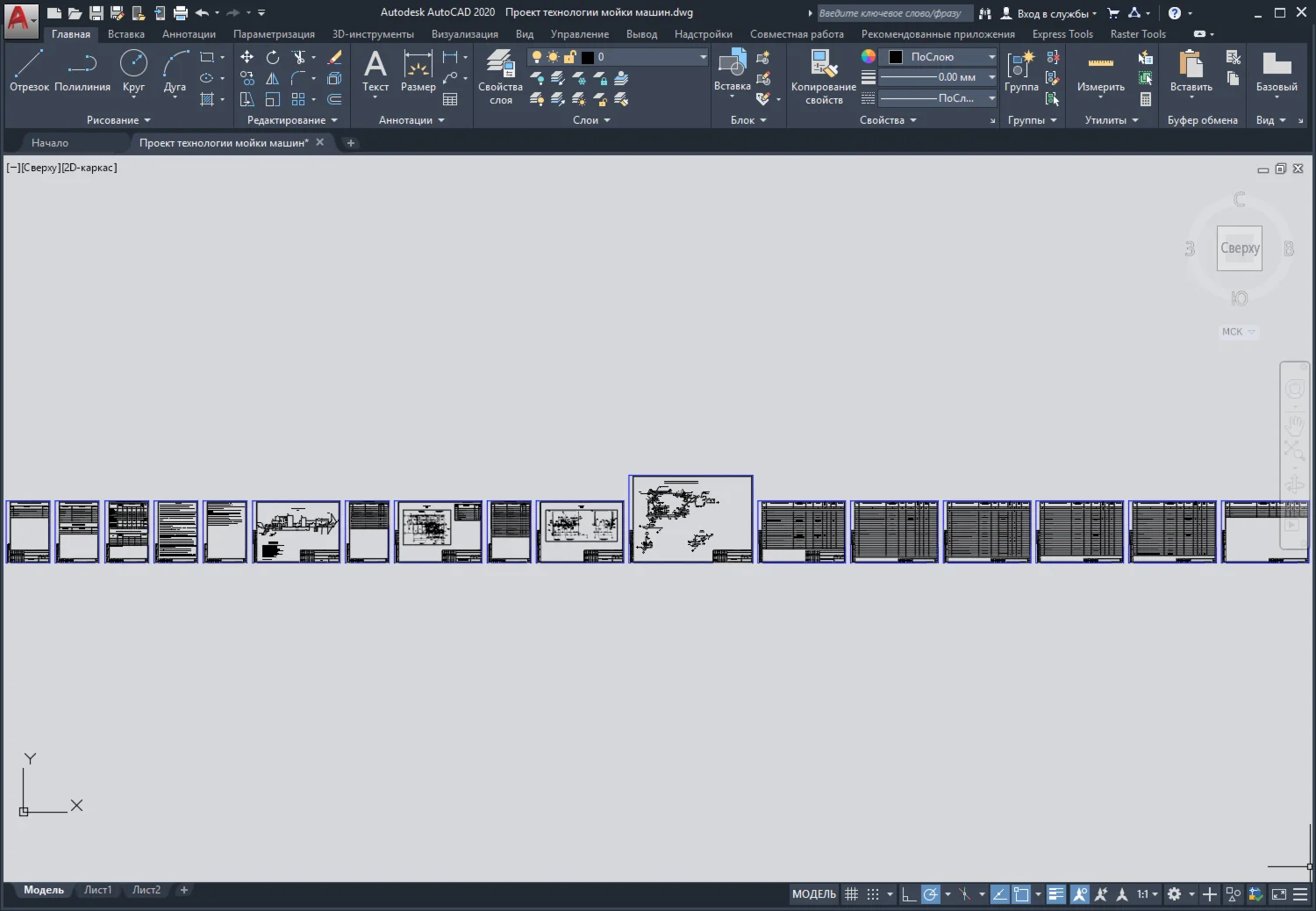The width and height of the screenshot is (1316, 911).
Task: Open the Express Tools ribbon tab
Action: point(1062,34)
